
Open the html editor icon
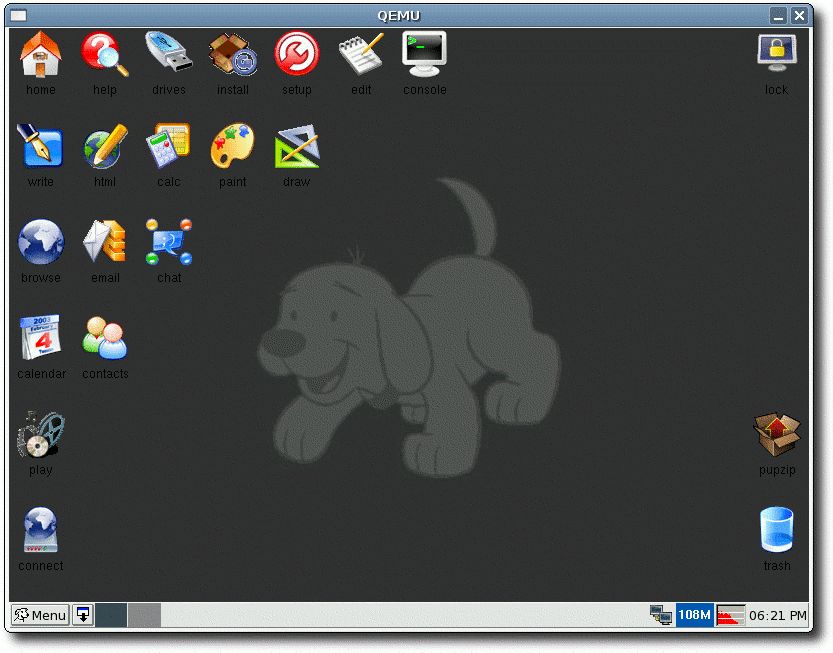[105, 146]
